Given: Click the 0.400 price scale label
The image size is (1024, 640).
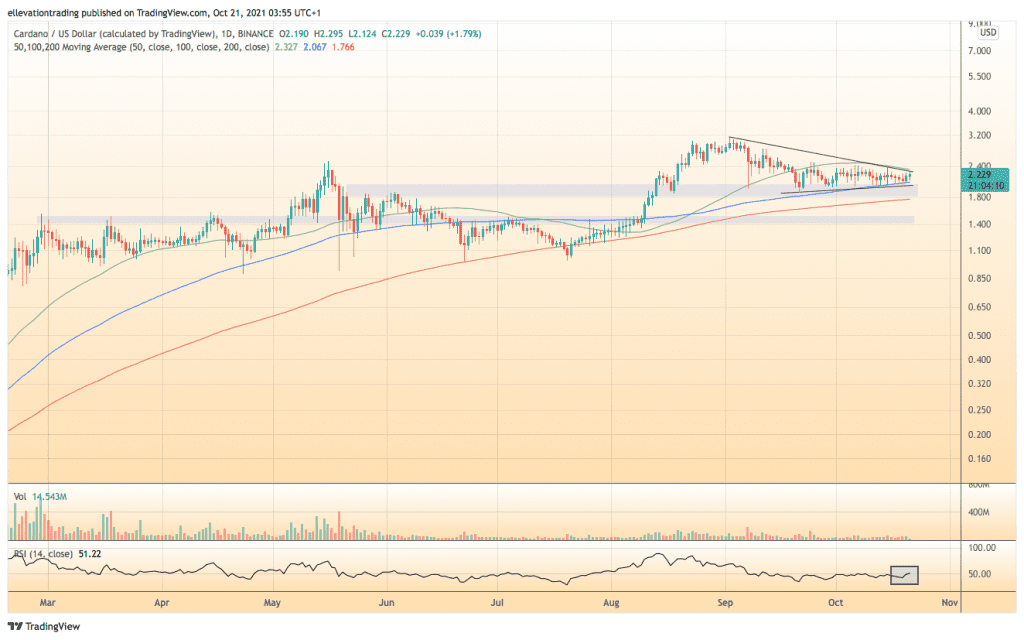Looking at the screenshot, I should [979, 360].
